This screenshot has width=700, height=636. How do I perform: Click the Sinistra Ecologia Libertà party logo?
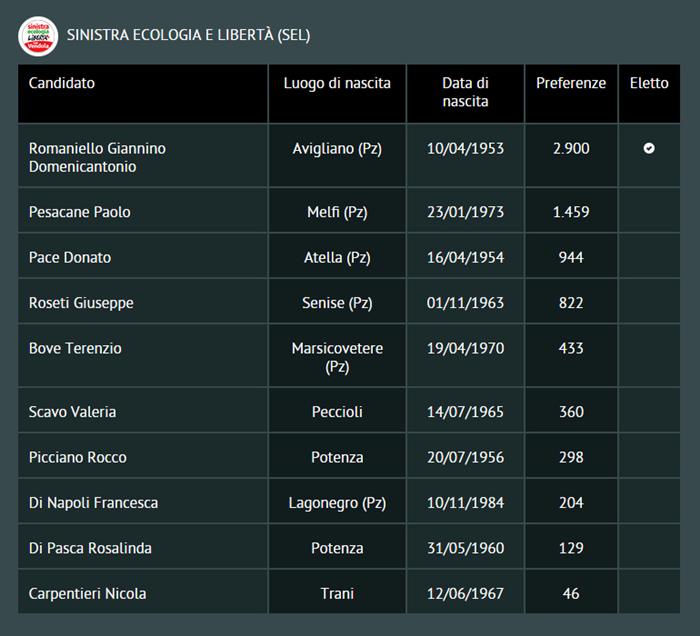pos(38,35)
